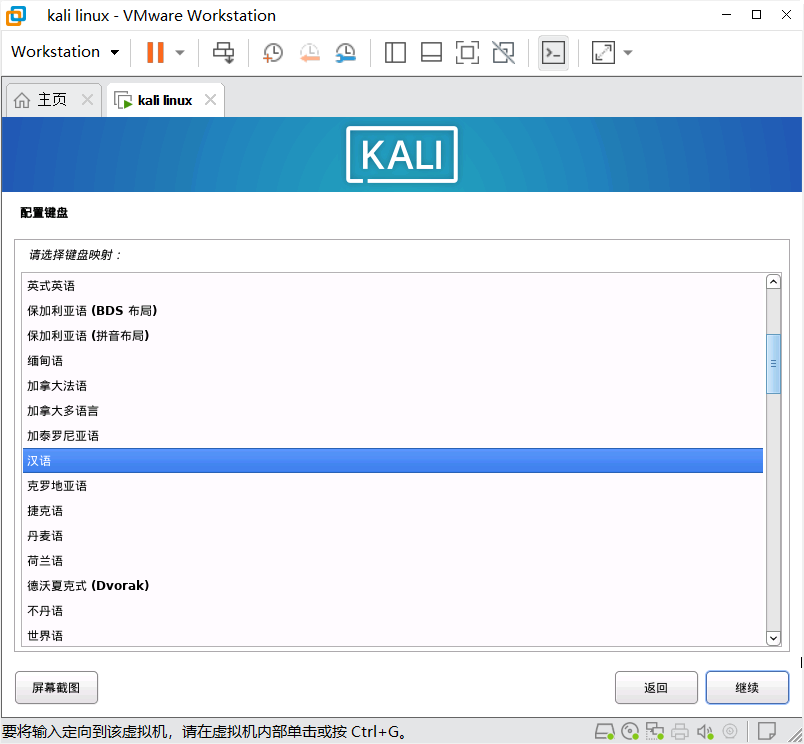The height and width of the screenshot is (744, 804).
Task: Enter full screen mode
Action: click(467, 52)
